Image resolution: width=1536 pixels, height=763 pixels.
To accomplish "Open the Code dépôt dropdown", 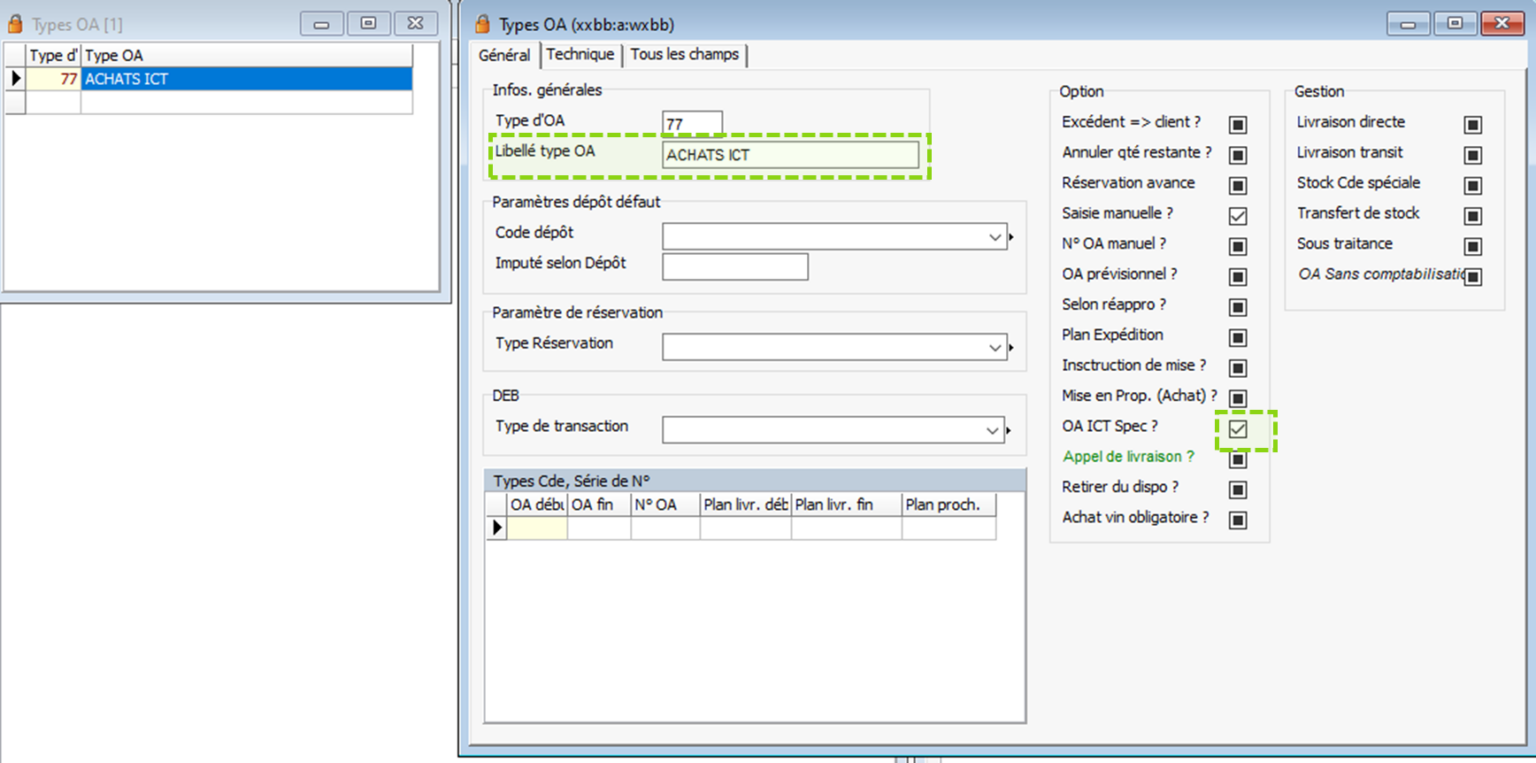I will [995, 237].
